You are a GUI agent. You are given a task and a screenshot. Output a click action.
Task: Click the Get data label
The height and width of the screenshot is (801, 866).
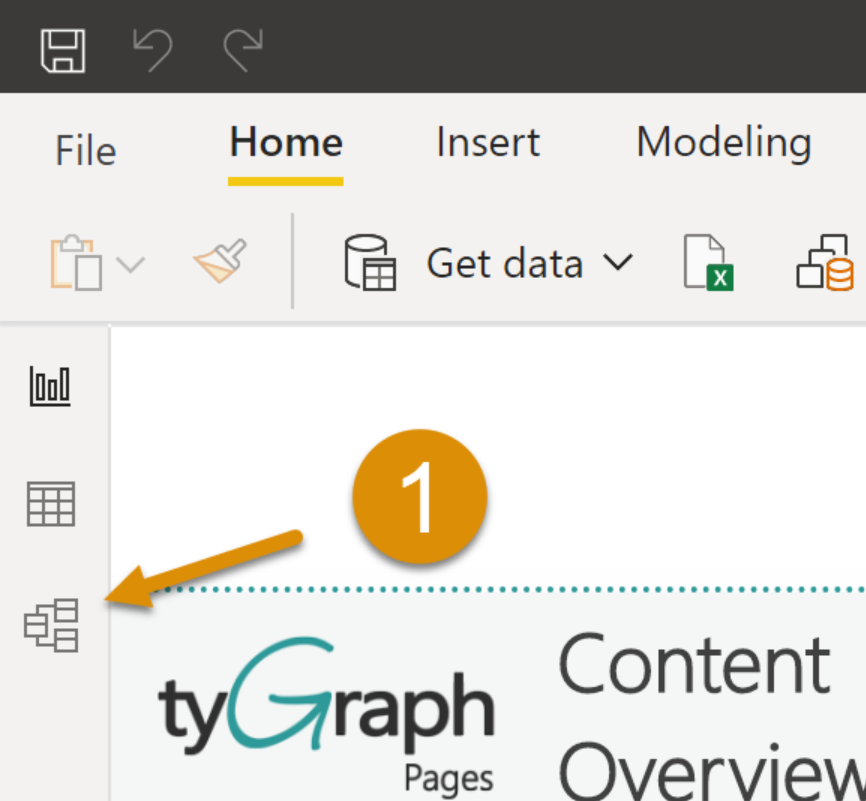[505, 264]
